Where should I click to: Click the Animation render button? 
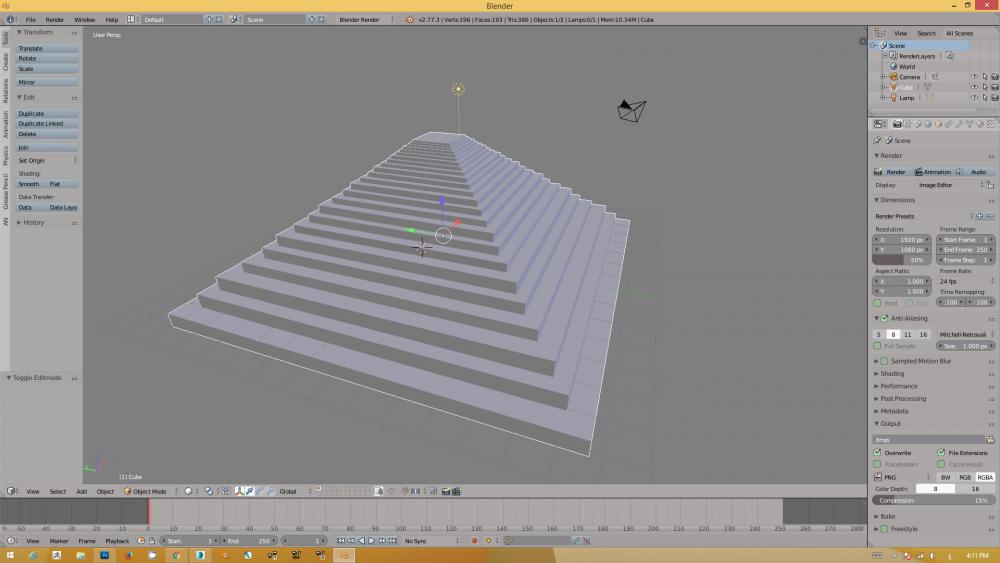[932, 172]
